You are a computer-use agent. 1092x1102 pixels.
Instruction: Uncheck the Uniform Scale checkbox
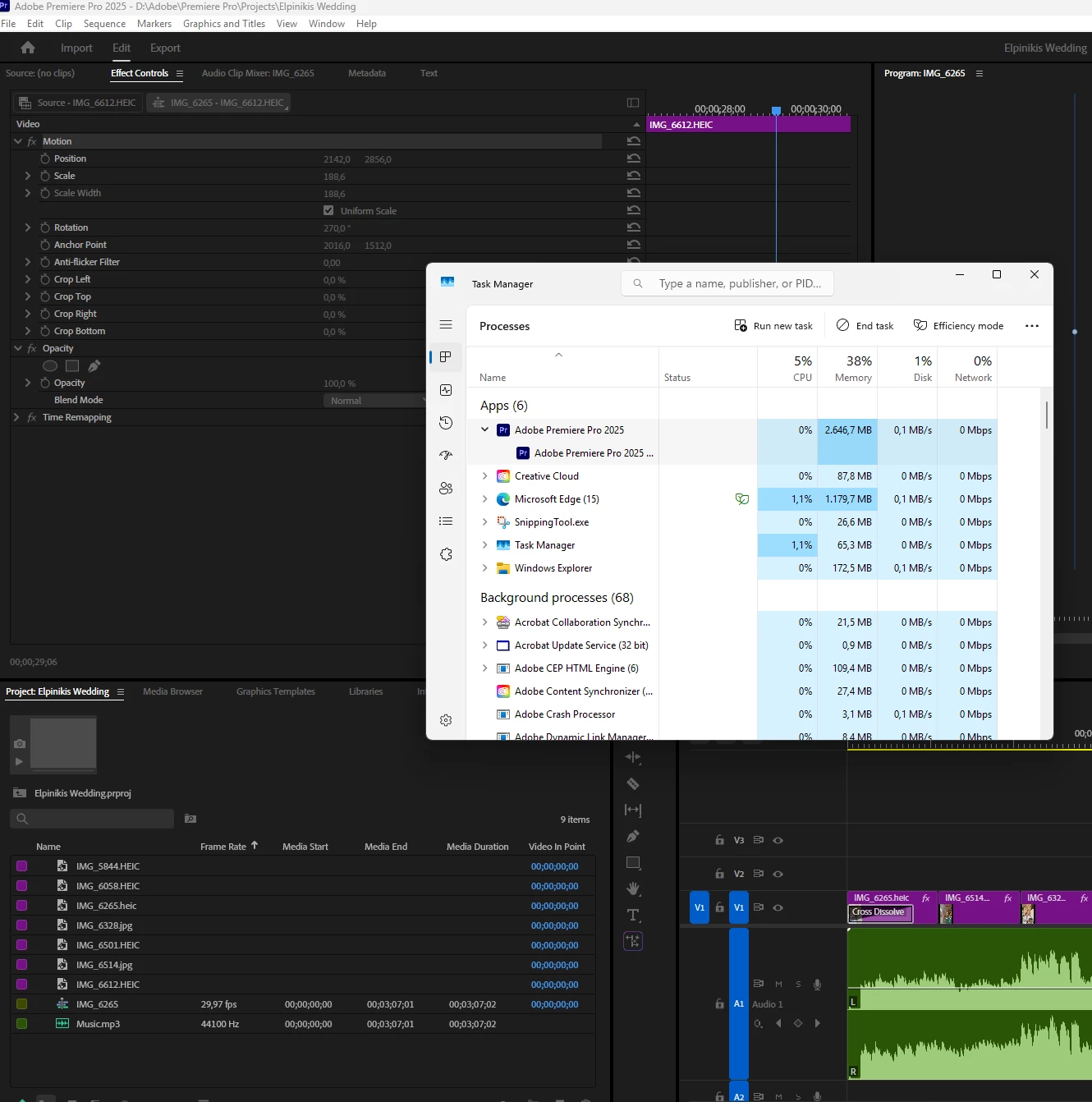click(x=328, y=210)
